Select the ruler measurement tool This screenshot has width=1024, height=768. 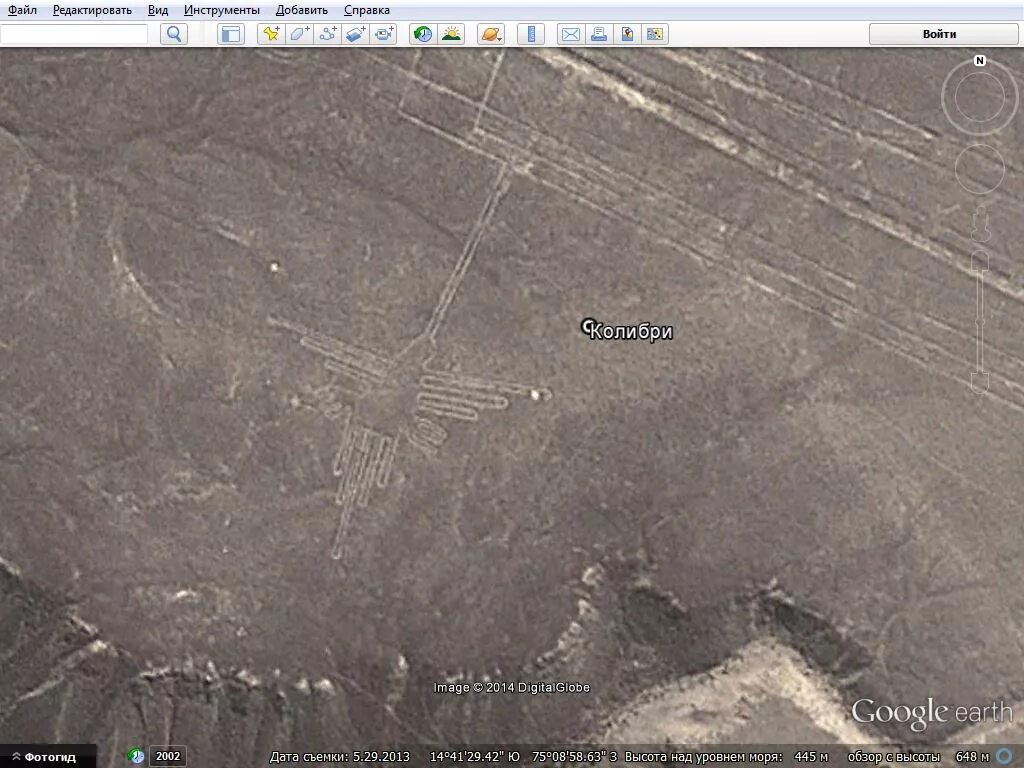tap(531, 34)
